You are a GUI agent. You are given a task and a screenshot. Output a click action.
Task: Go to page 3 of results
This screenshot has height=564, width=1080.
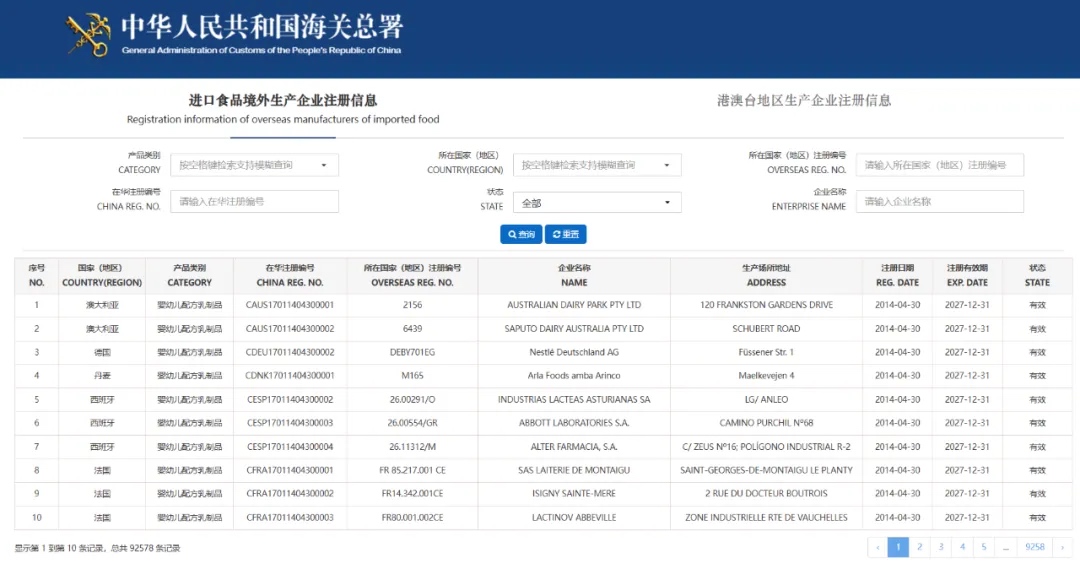pos(941,547)
